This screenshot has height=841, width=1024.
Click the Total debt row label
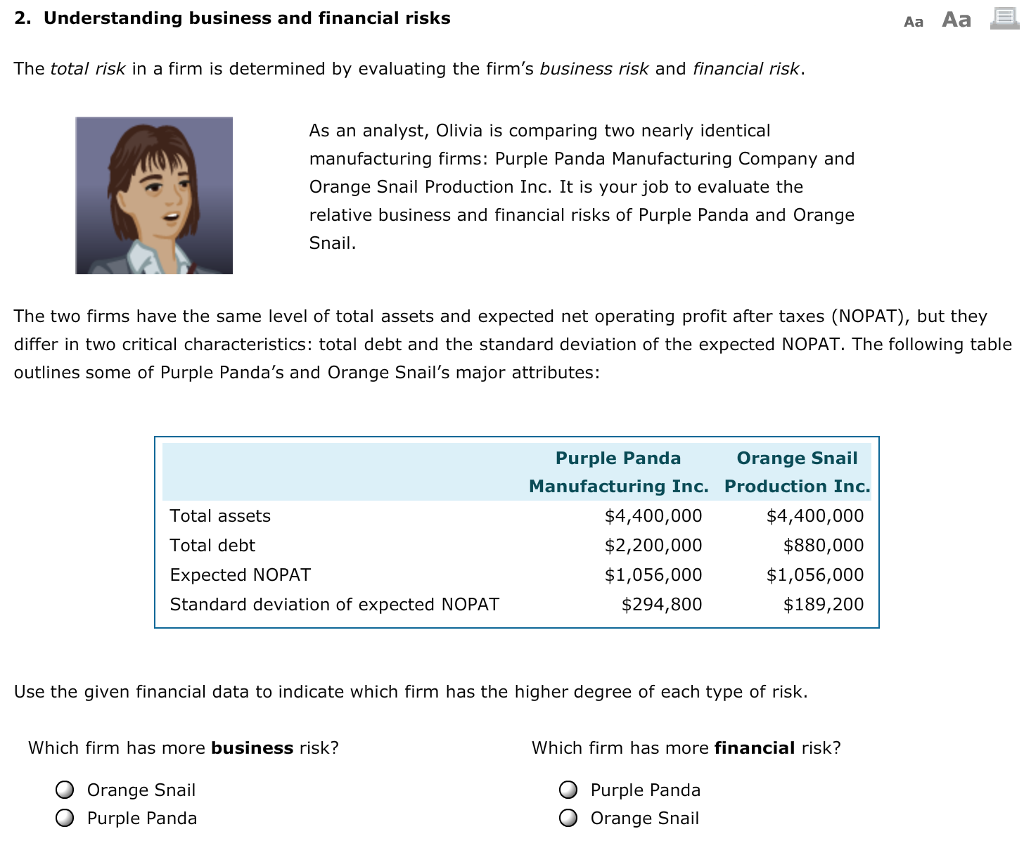pos(212,545)
